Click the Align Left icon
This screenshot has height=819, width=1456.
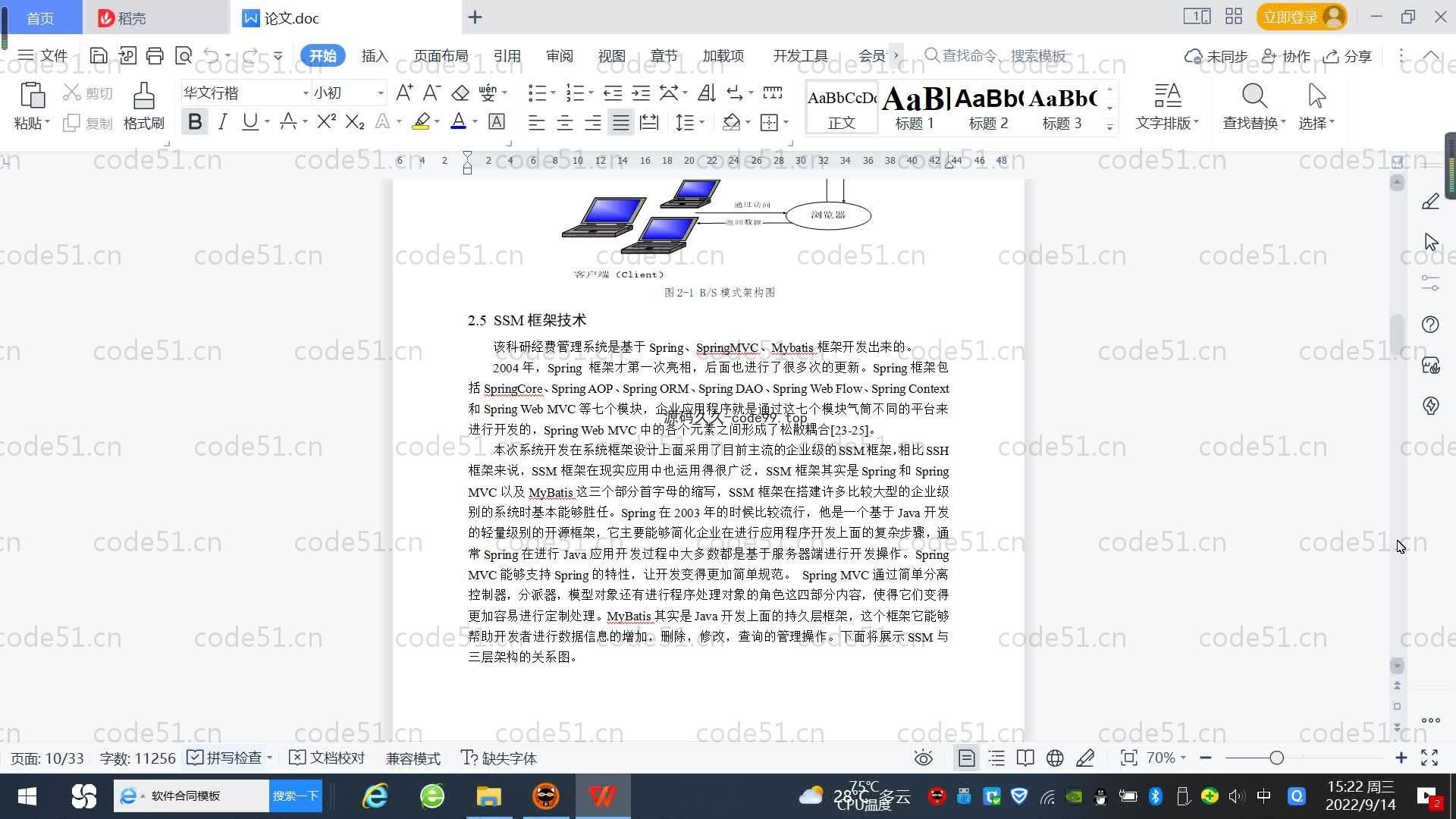[537, 122]
